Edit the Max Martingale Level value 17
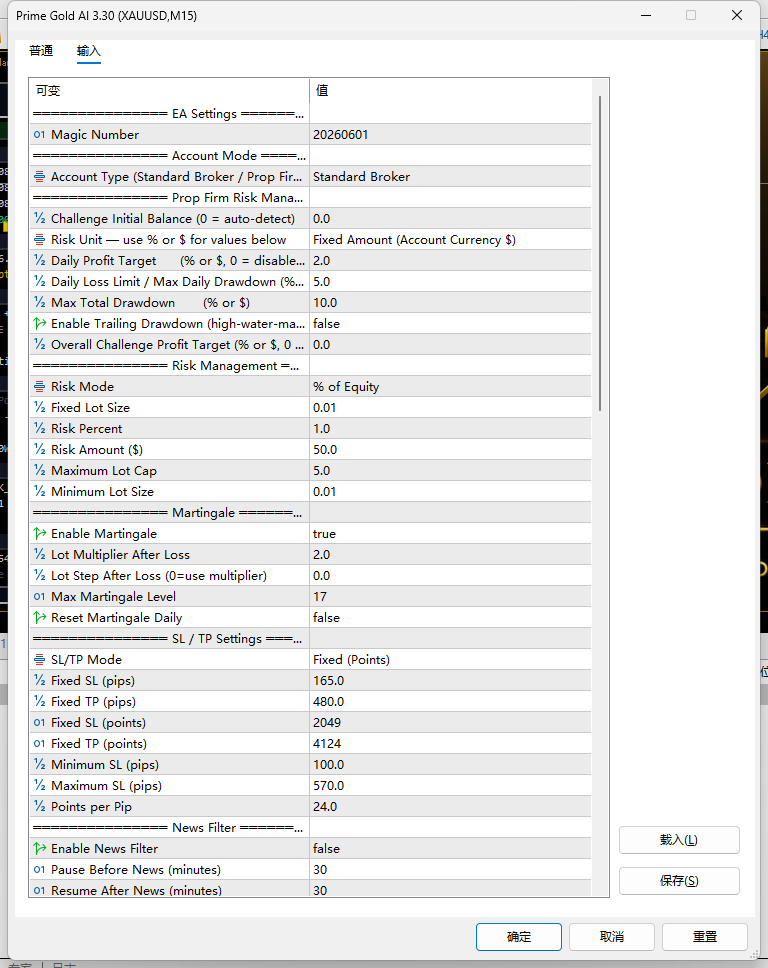Screen dimensions: 768x968 click(x=450, y=596)
